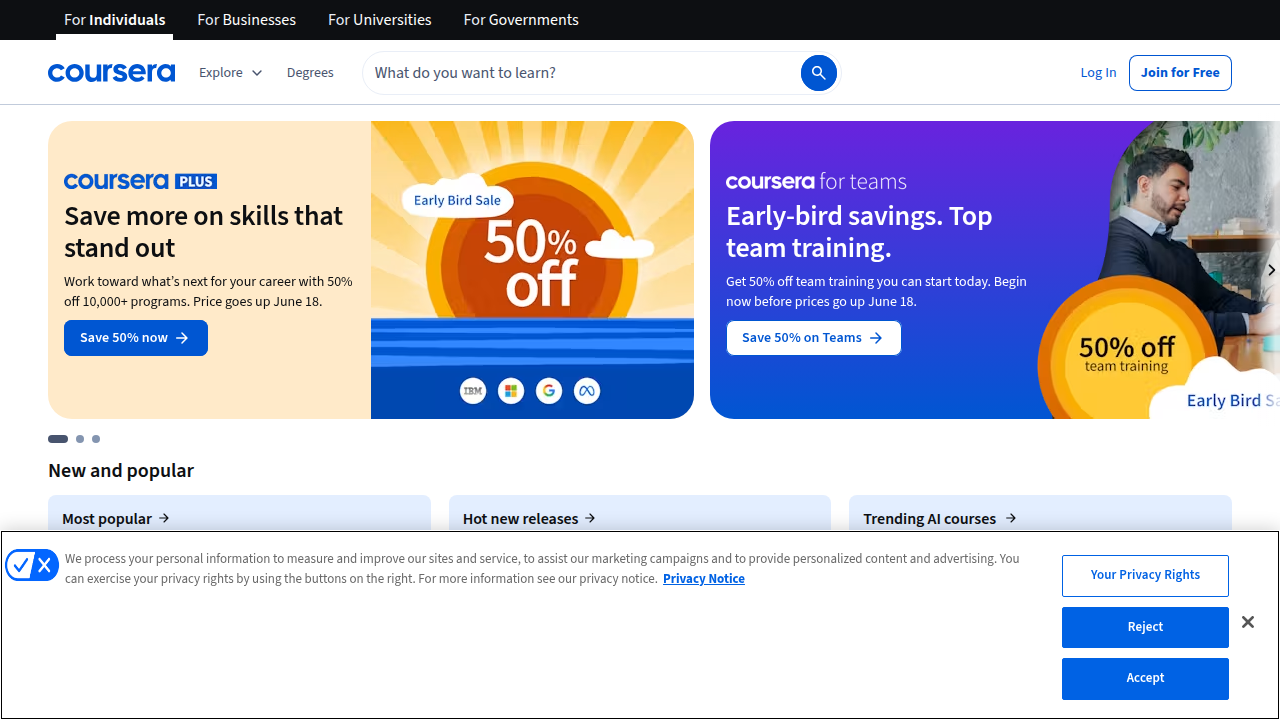
Task: Click the Meta partner logo
Action: pos(587,391)
